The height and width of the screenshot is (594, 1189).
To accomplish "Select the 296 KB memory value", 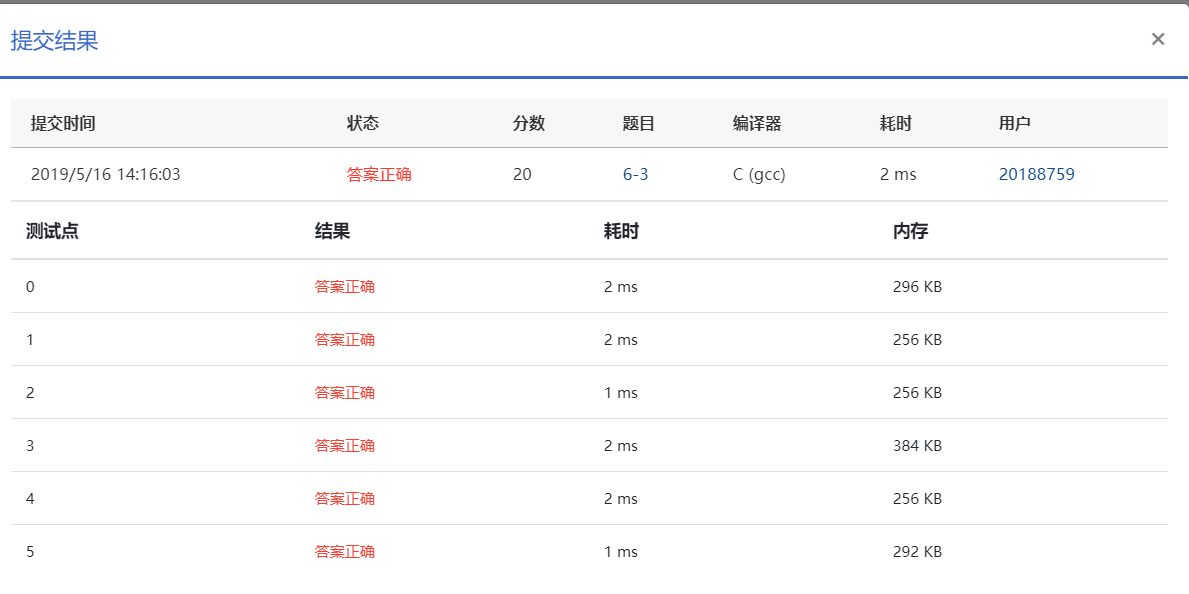I will 918,287.
